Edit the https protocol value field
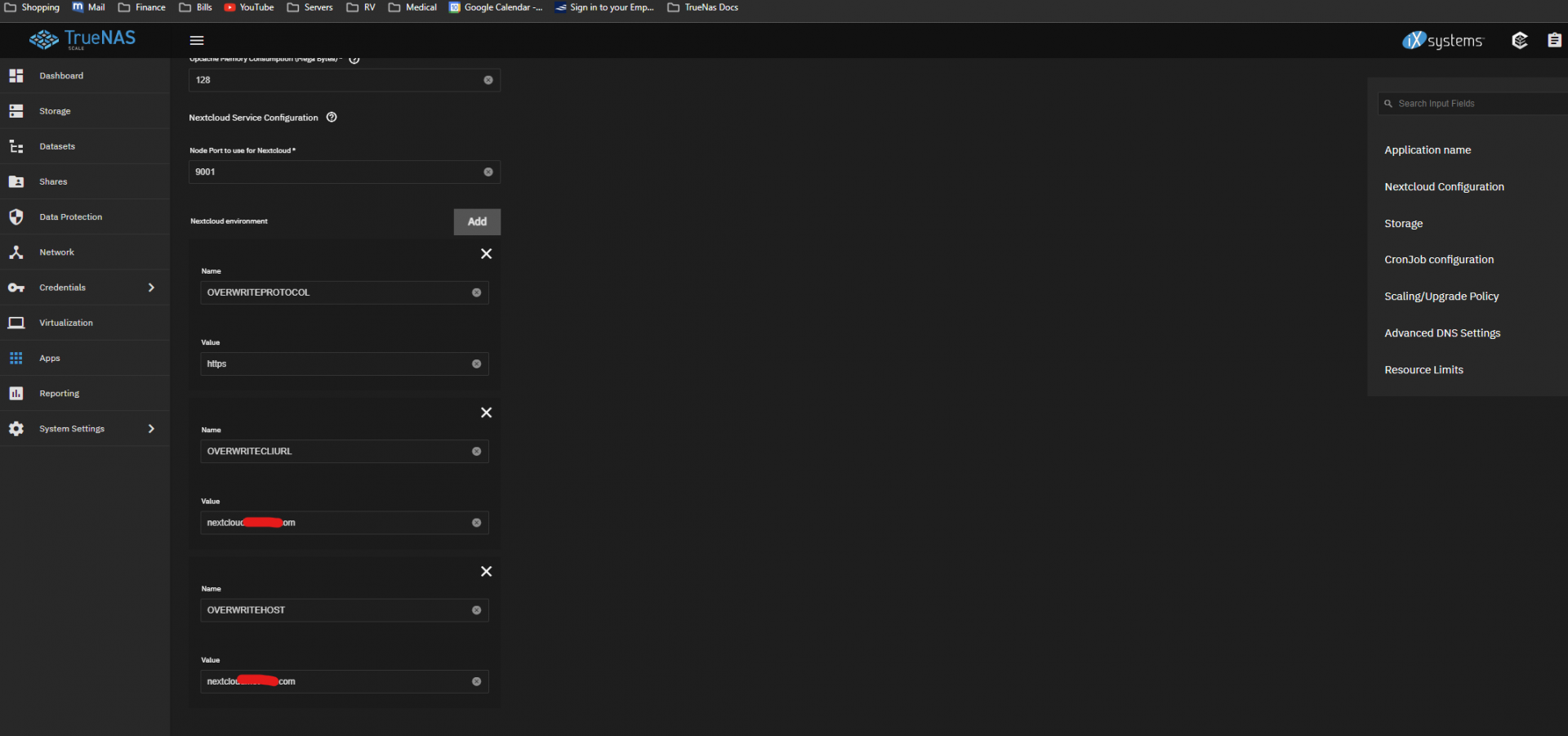1568x736 pixels. click(x=345, y=364)
